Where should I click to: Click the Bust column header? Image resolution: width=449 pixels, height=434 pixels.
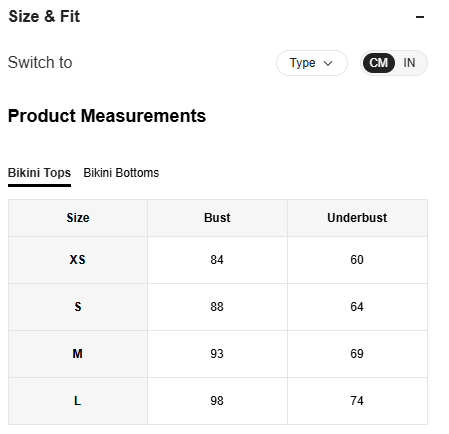[x=217, y=218]
